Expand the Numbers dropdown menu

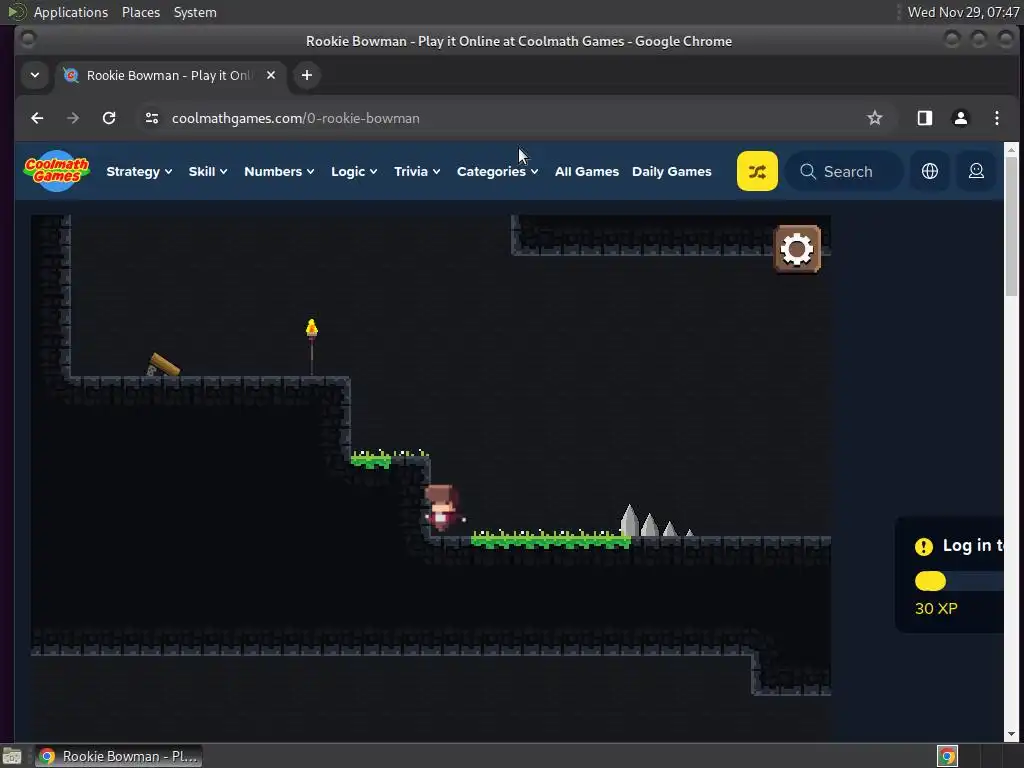click(x=279, y=171)
